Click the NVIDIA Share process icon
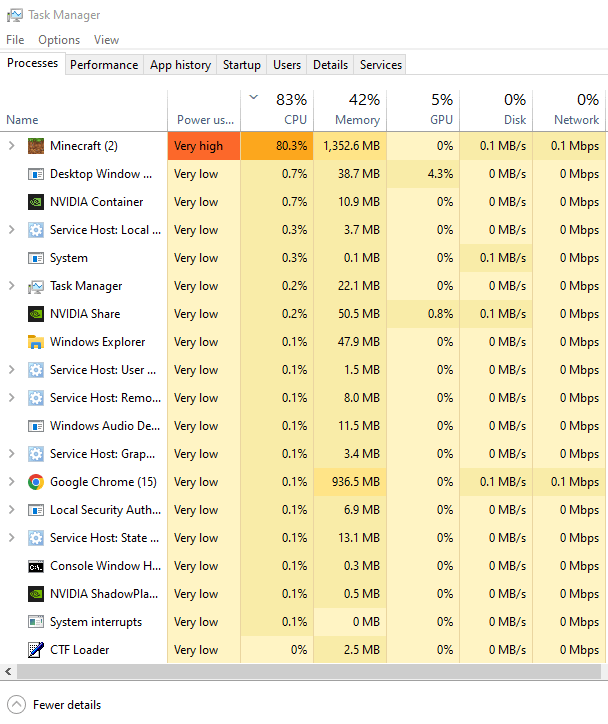The image size is (608, 724). click(x=36, y=314)
